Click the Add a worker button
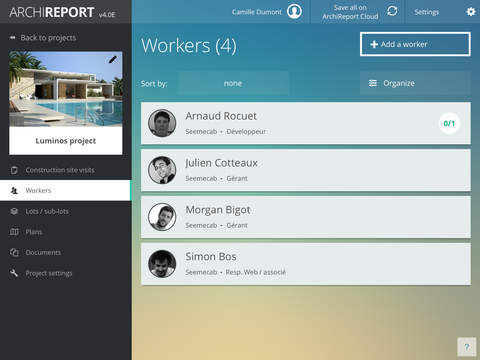The image size is (480, 360). pos(415,44)
